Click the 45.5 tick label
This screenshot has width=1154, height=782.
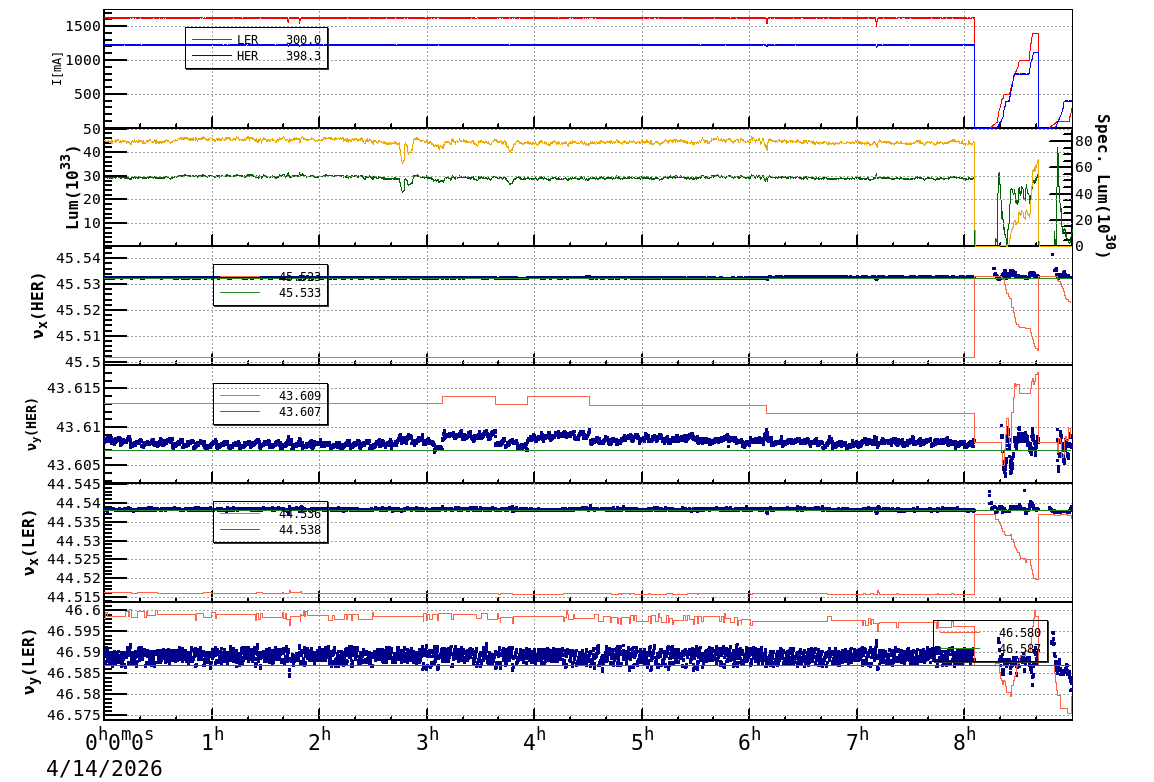pyautogui.click(x=82, y=362)
